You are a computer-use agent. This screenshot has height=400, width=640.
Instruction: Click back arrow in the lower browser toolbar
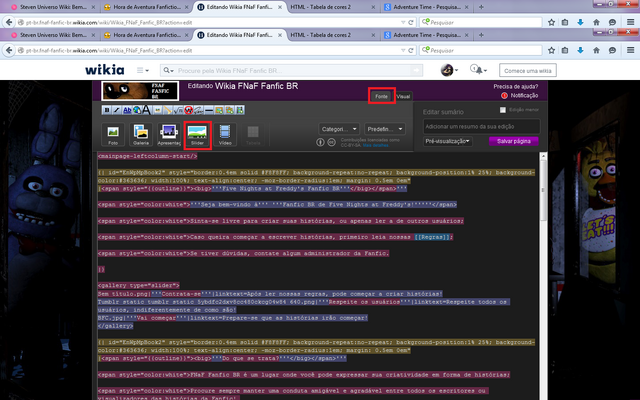9,50
